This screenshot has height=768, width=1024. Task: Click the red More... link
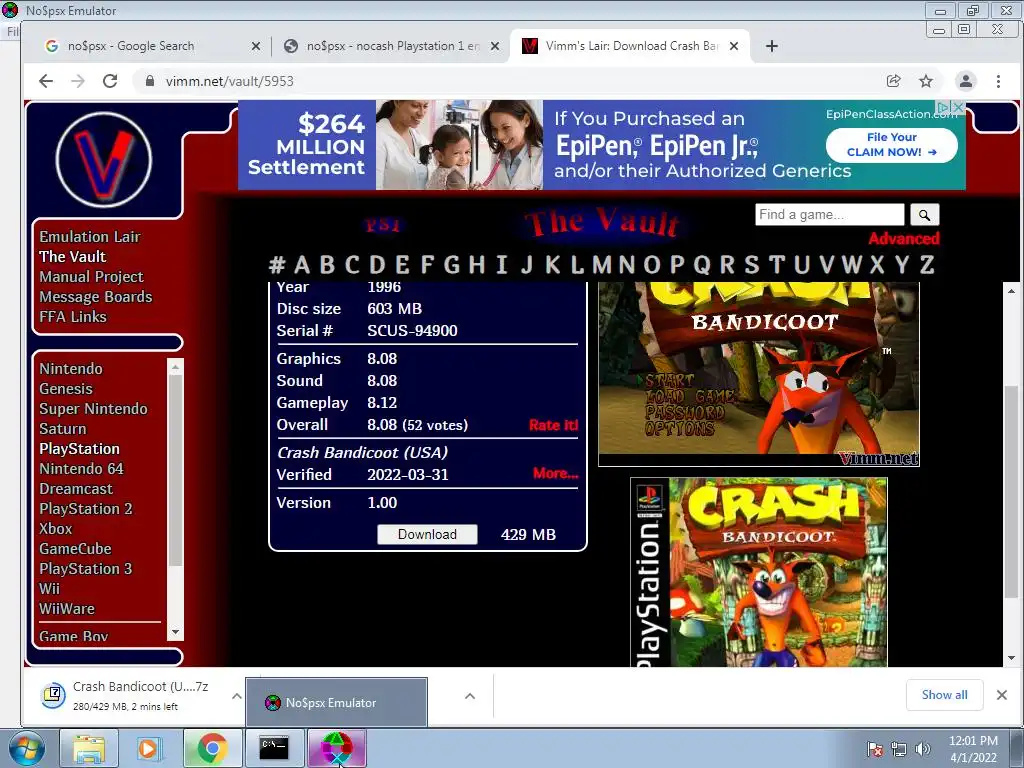[x=555, y=473]
